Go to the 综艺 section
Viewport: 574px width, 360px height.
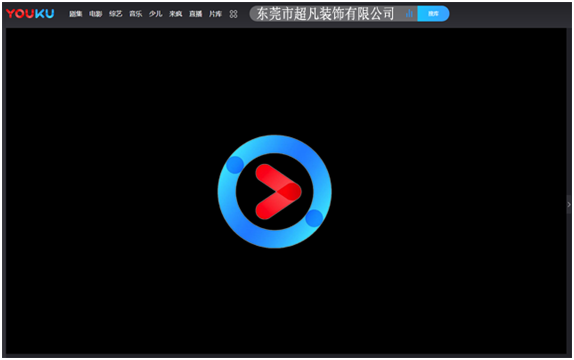tap(116, 14)
